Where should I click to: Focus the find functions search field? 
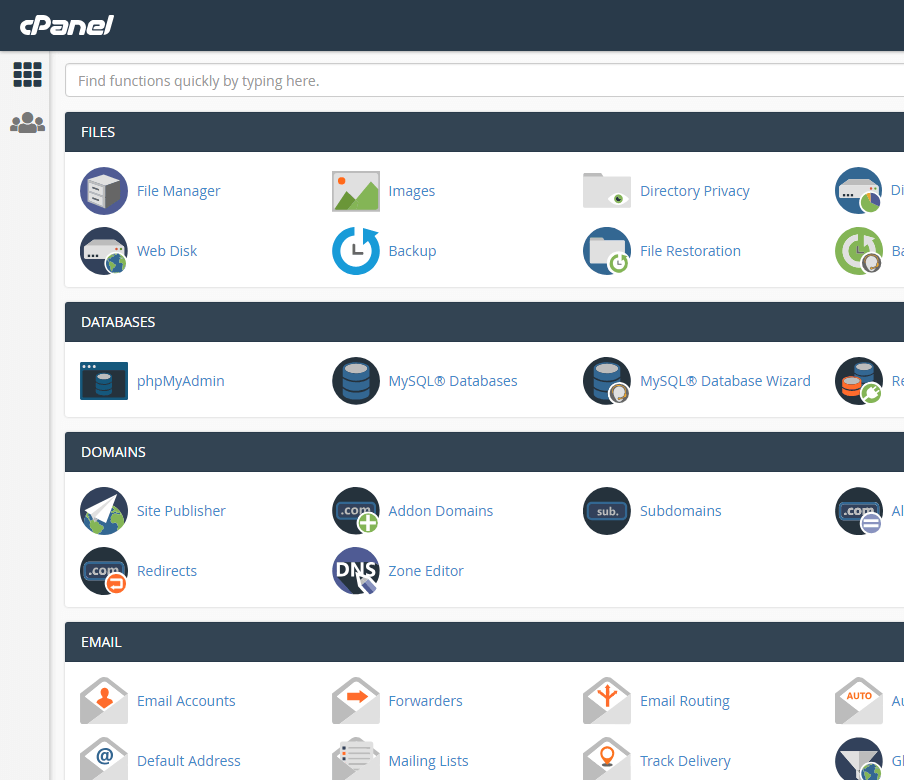click(480, 81)
